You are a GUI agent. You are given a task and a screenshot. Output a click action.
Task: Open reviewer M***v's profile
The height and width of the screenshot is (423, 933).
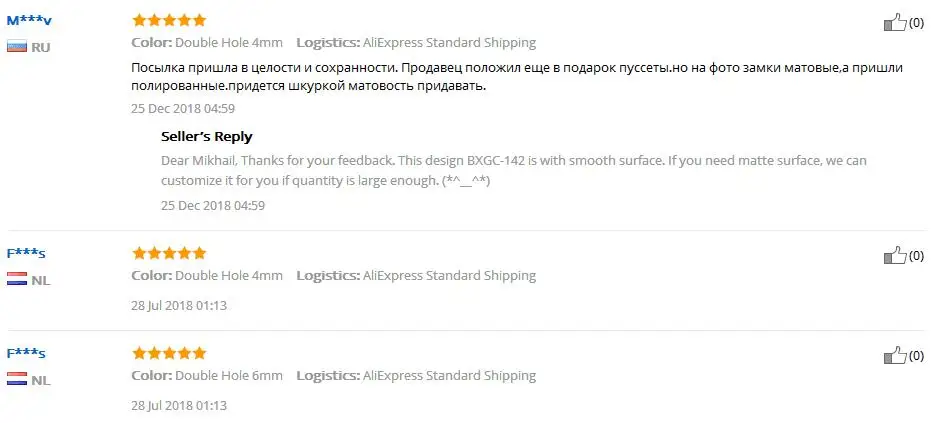click(x=29, y=21)
